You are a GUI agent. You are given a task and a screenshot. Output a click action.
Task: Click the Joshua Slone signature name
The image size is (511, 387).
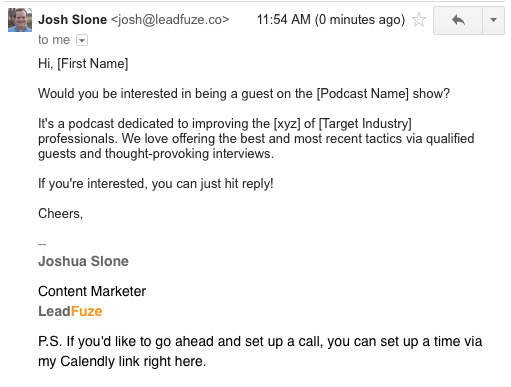[83, 261]
